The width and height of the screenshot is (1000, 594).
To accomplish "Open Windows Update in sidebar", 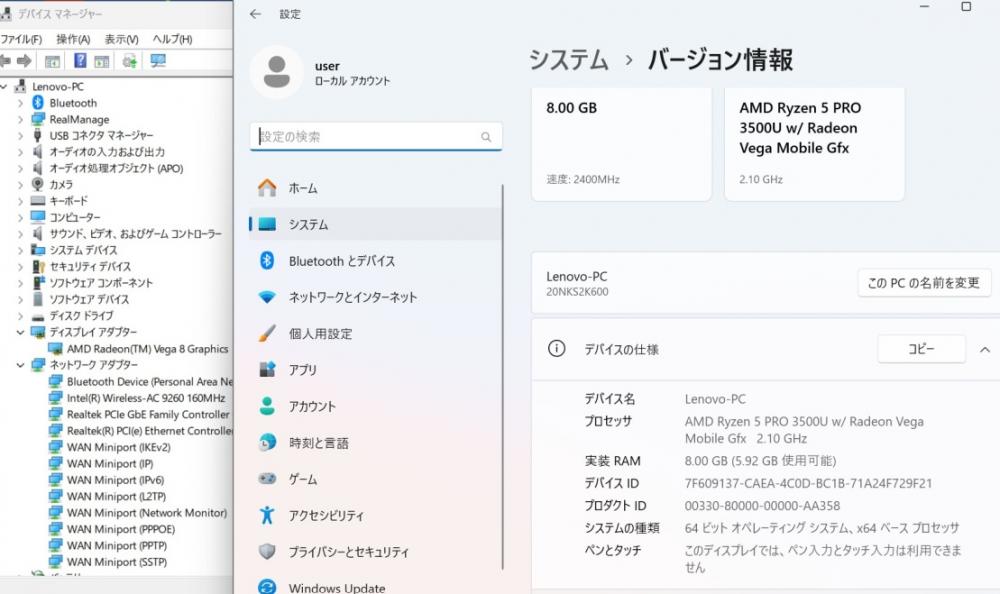I will click(x=375, y=587).
